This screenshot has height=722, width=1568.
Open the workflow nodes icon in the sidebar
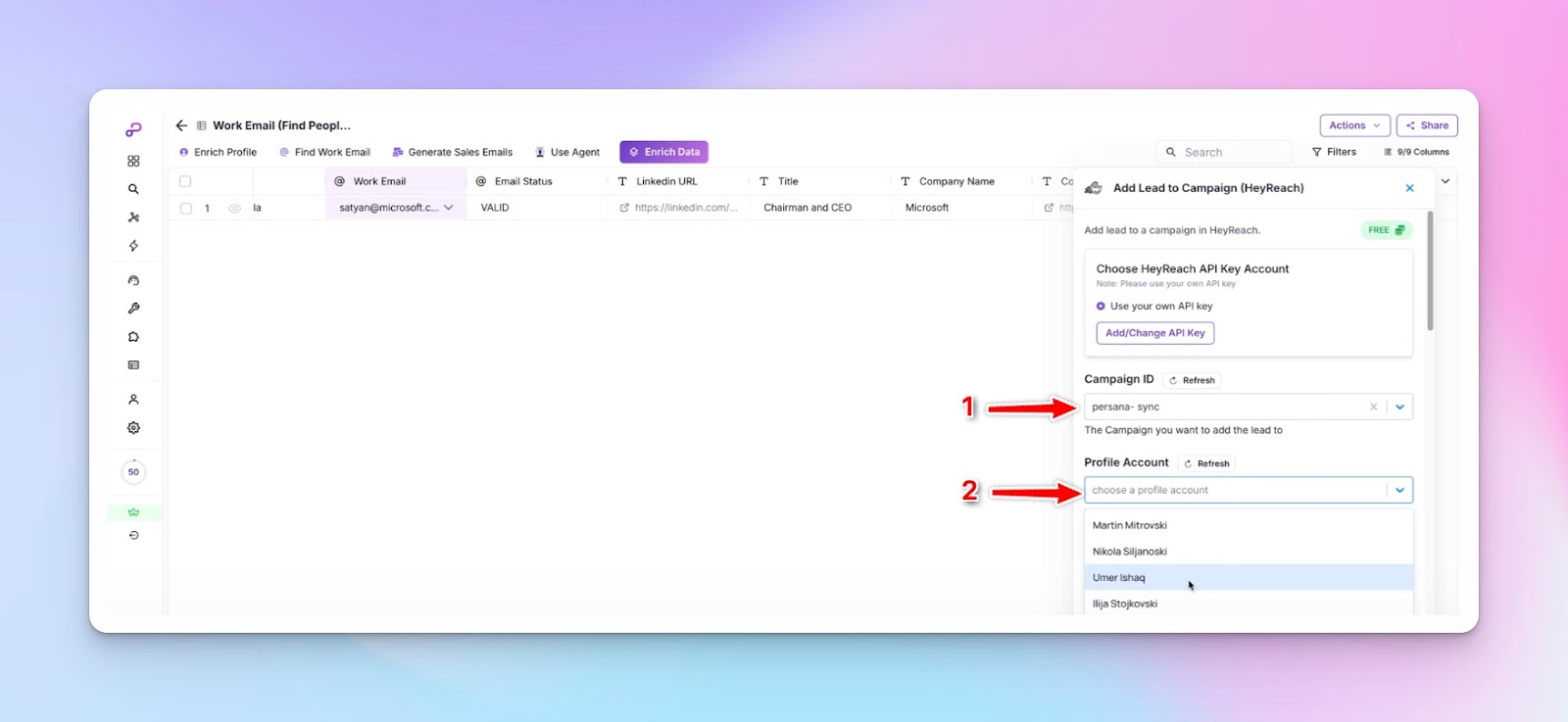(133, 217)
